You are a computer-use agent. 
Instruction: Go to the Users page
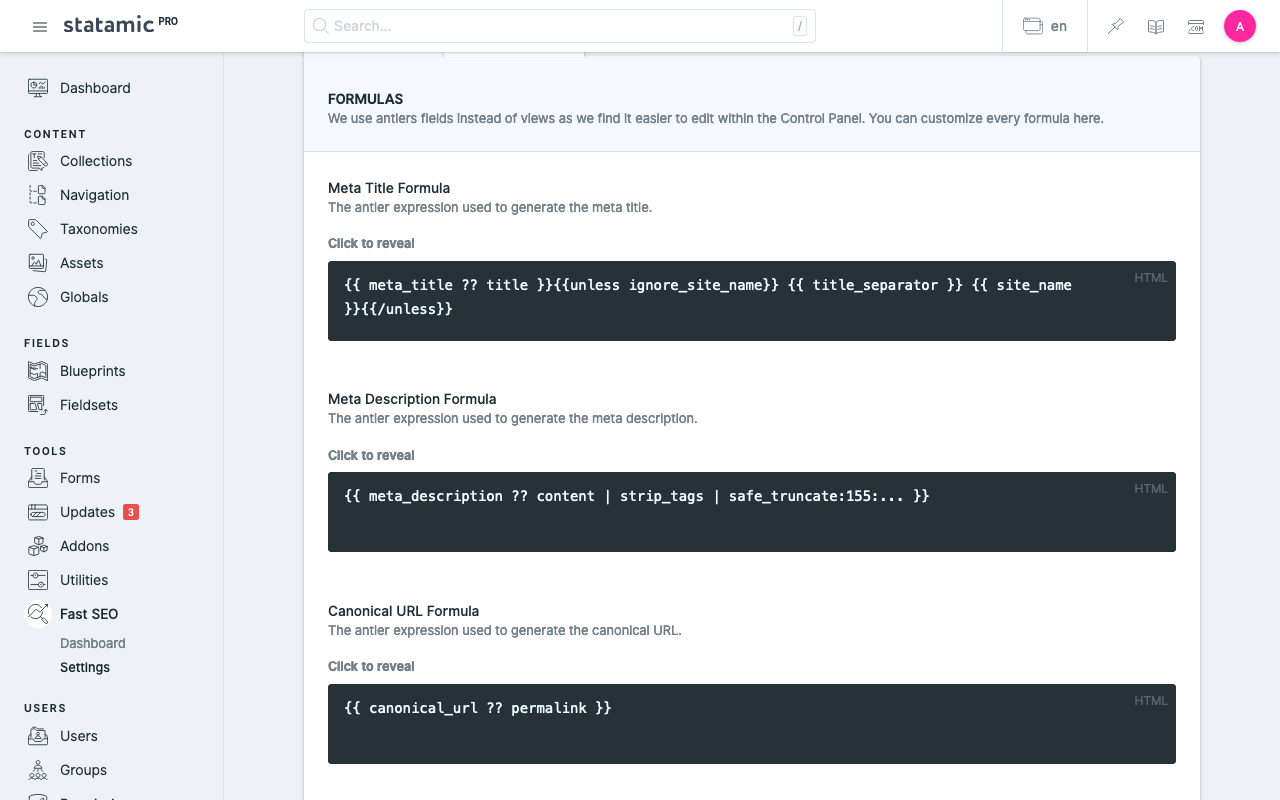(78, 736)
